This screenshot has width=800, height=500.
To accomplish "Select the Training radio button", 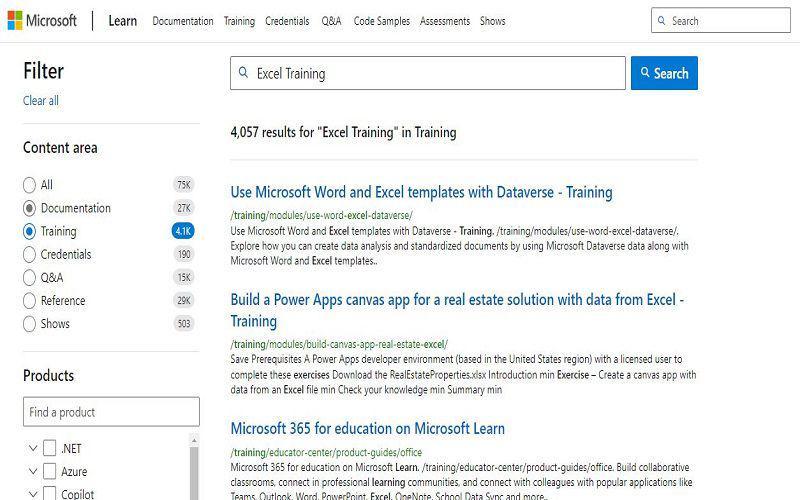I will 30,231.
